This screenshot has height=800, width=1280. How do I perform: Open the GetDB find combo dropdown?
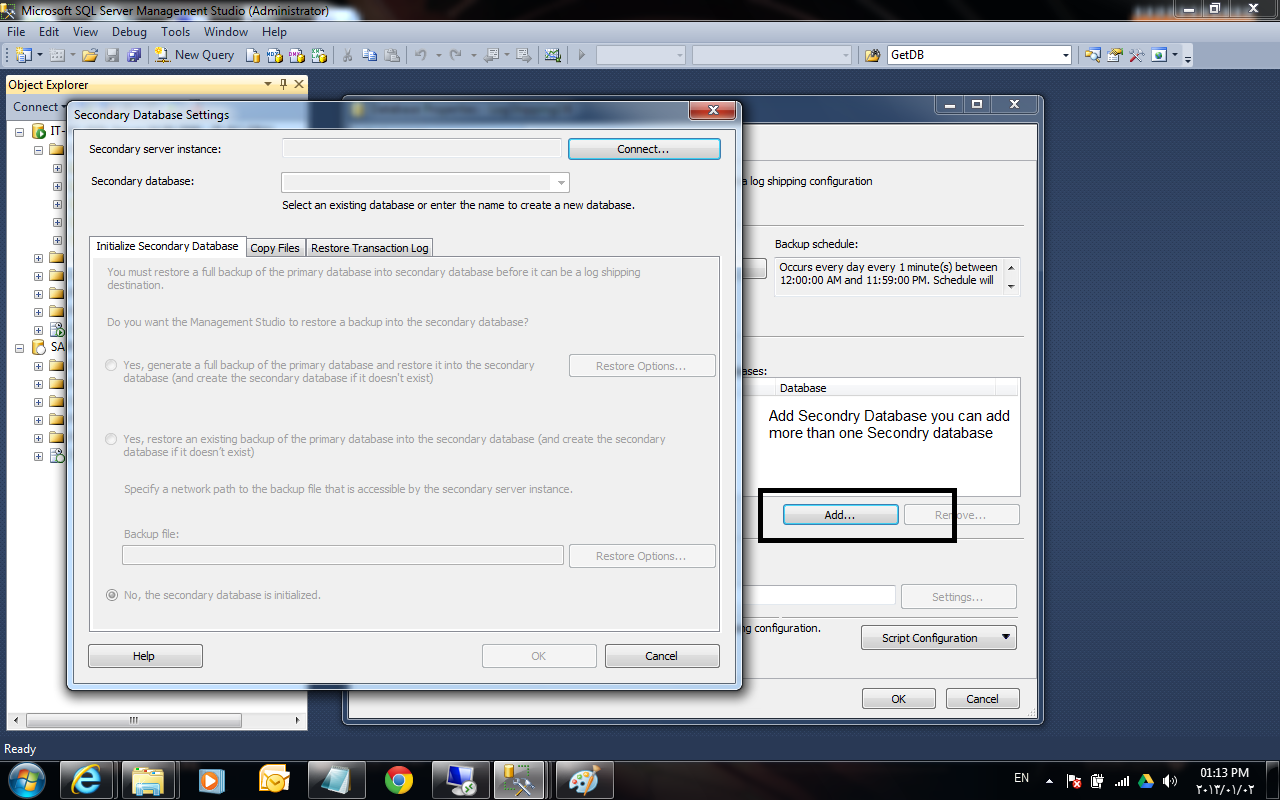click(1066, 55)
